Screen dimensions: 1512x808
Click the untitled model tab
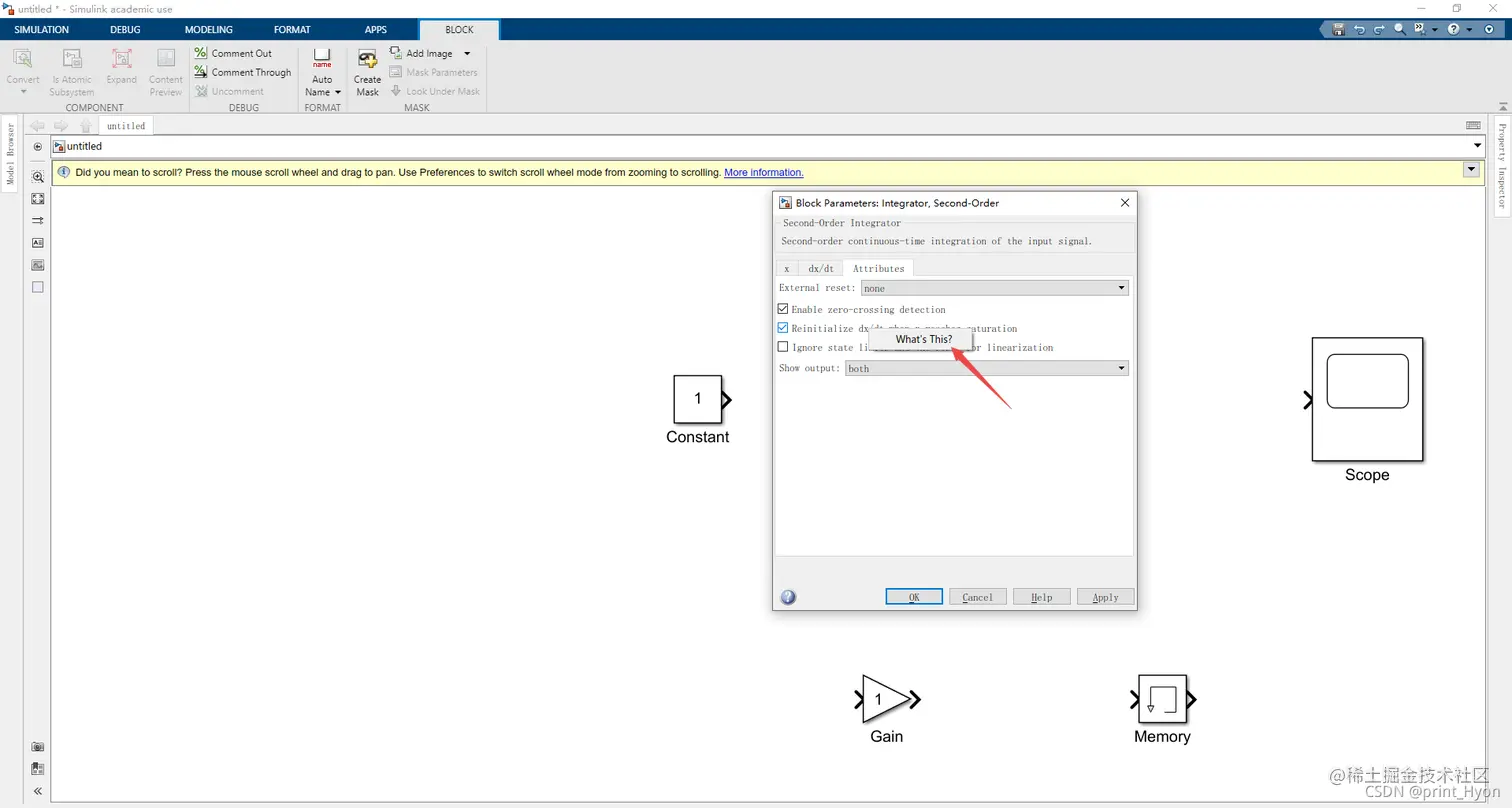pos(126,126)
